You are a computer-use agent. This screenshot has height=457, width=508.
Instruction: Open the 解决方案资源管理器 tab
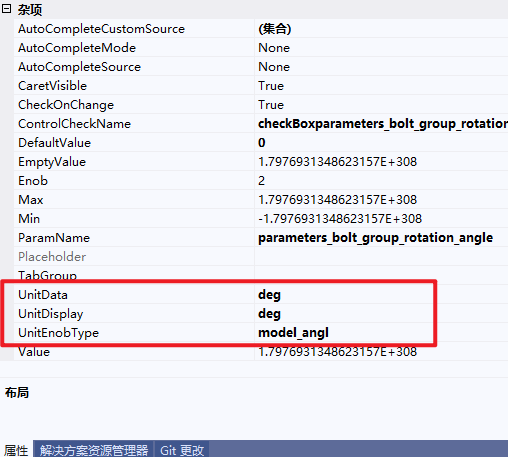(94, 450)
